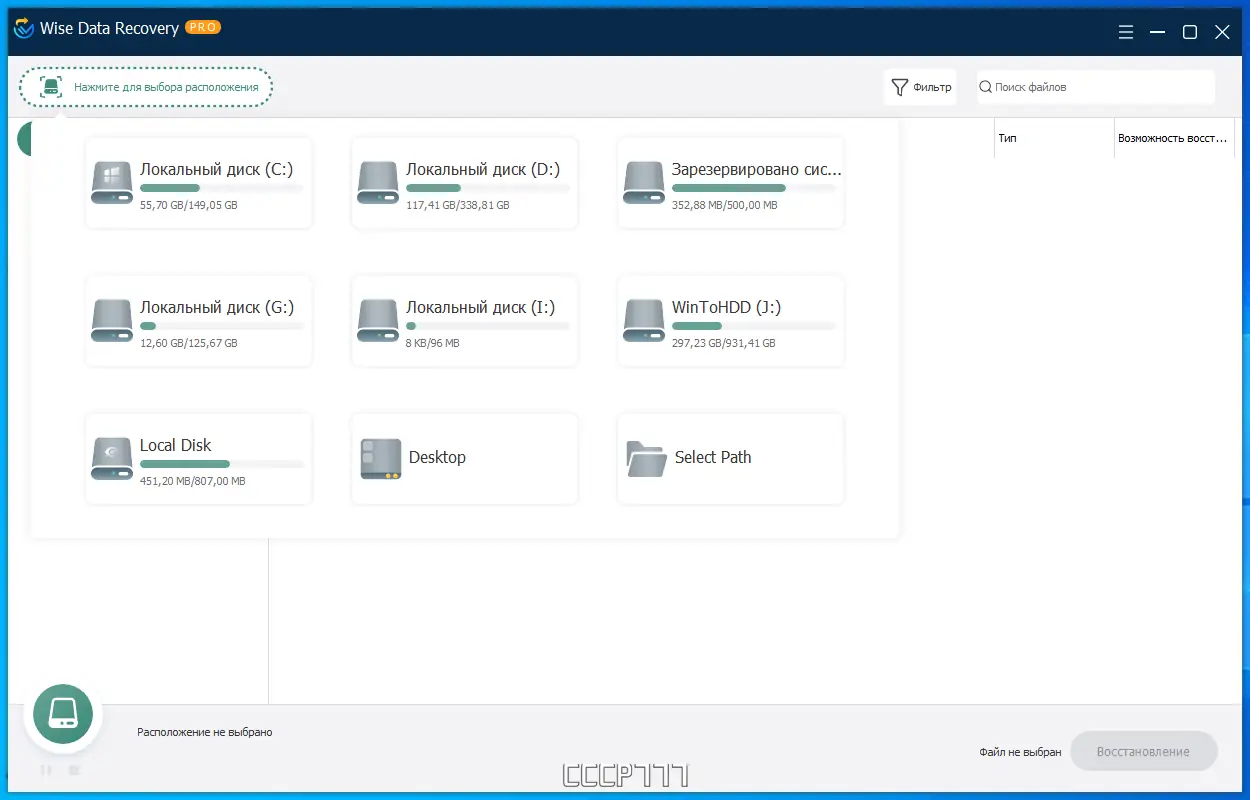Click the unnamed Local Disk drive icon
This screenshot has width=1250, height=800.
[x=111, y=459]
